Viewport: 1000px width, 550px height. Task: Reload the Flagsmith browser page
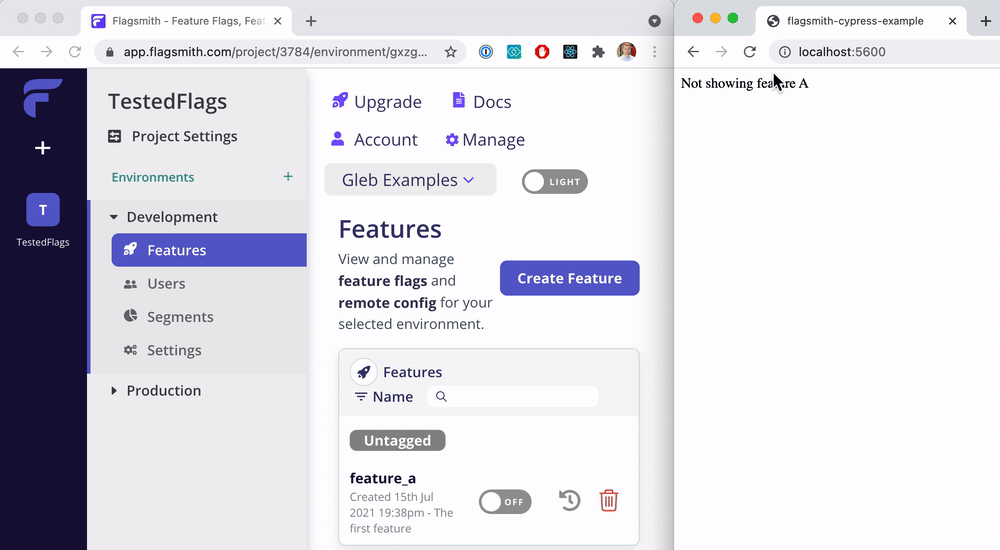[75, 52]
